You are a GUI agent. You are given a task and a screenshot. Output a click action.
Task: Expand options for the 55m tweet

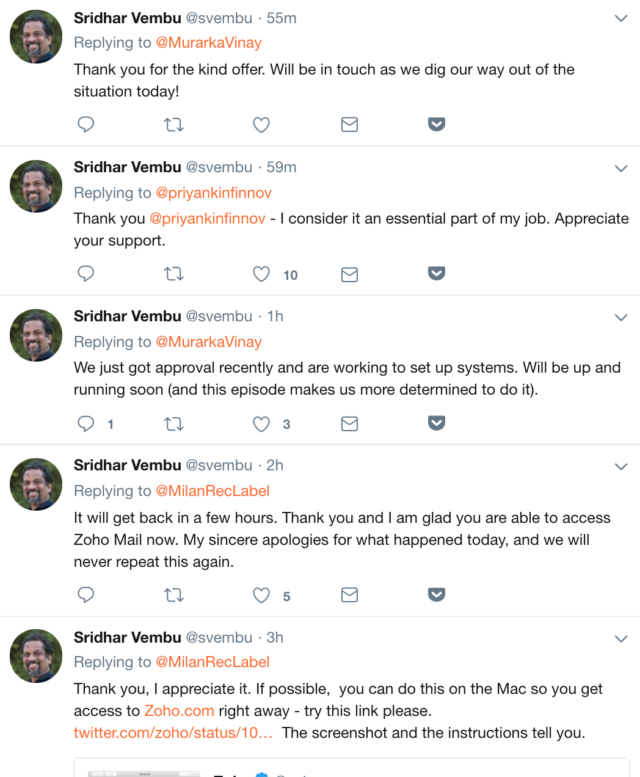620,19
